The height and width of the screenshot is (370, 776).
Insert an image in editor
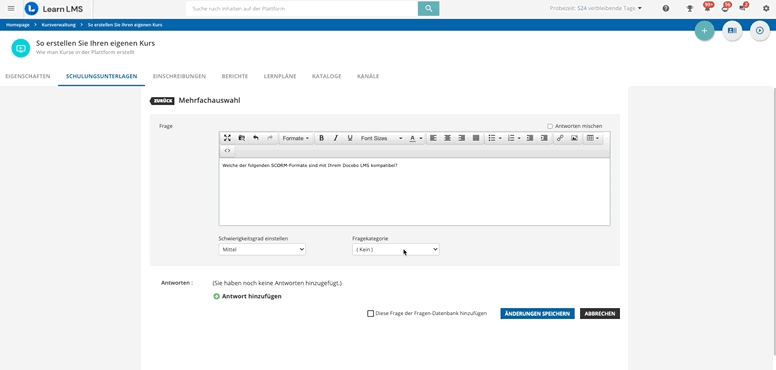575,138
